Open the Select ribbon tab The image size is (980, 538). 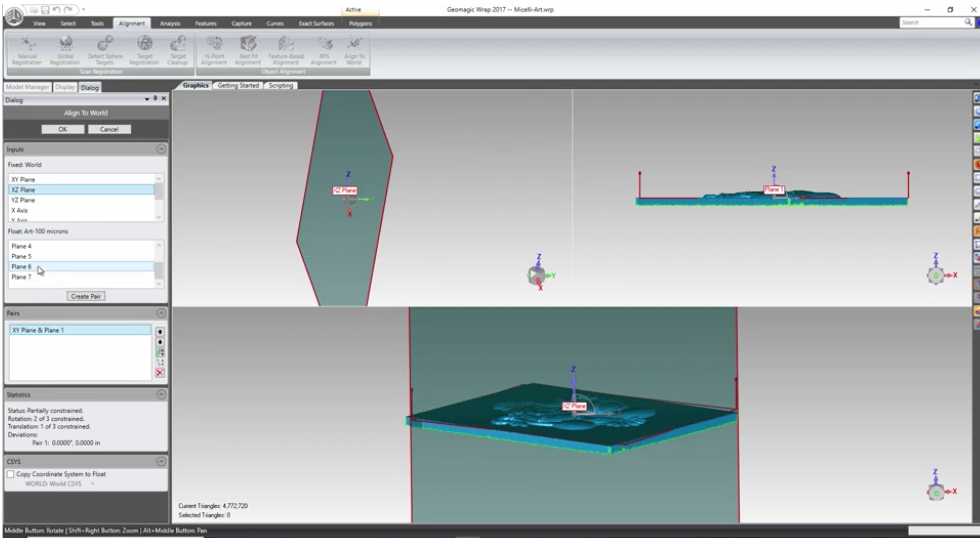(x=68, y=23)
